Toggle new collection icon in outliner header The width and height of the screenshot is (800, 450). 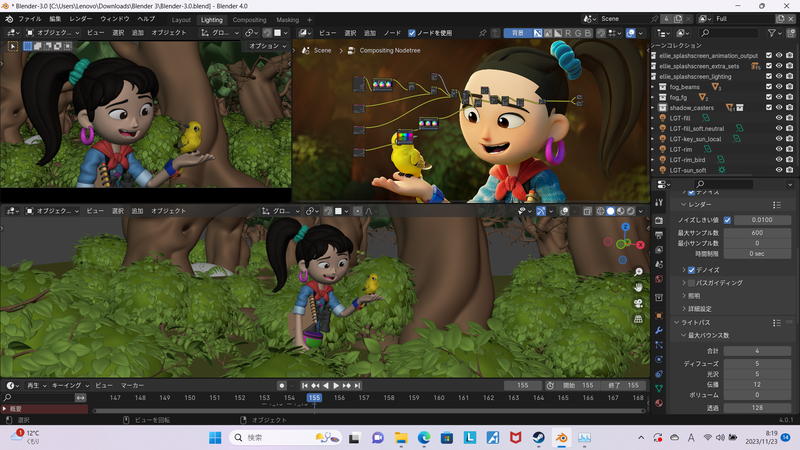[790, 33]
